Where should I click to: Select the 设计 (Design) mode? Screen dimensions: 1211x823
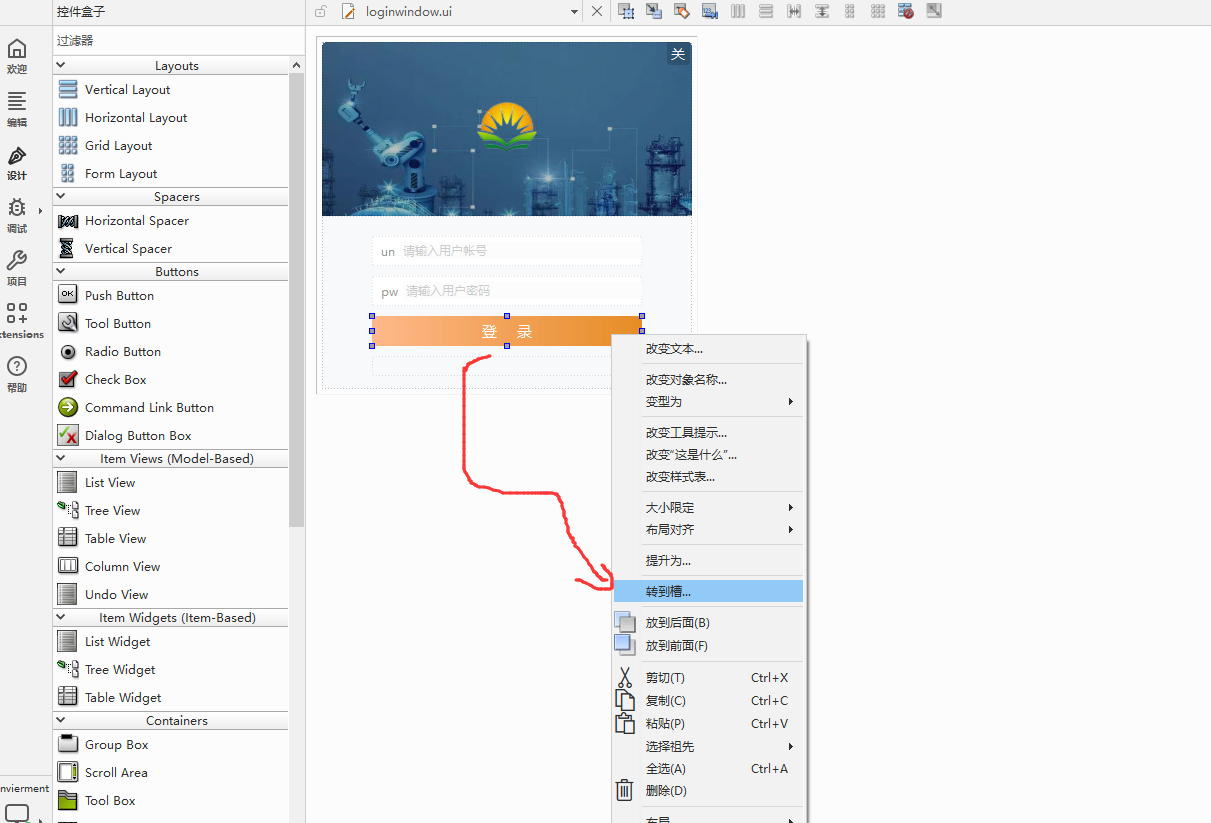coord(17,162)
